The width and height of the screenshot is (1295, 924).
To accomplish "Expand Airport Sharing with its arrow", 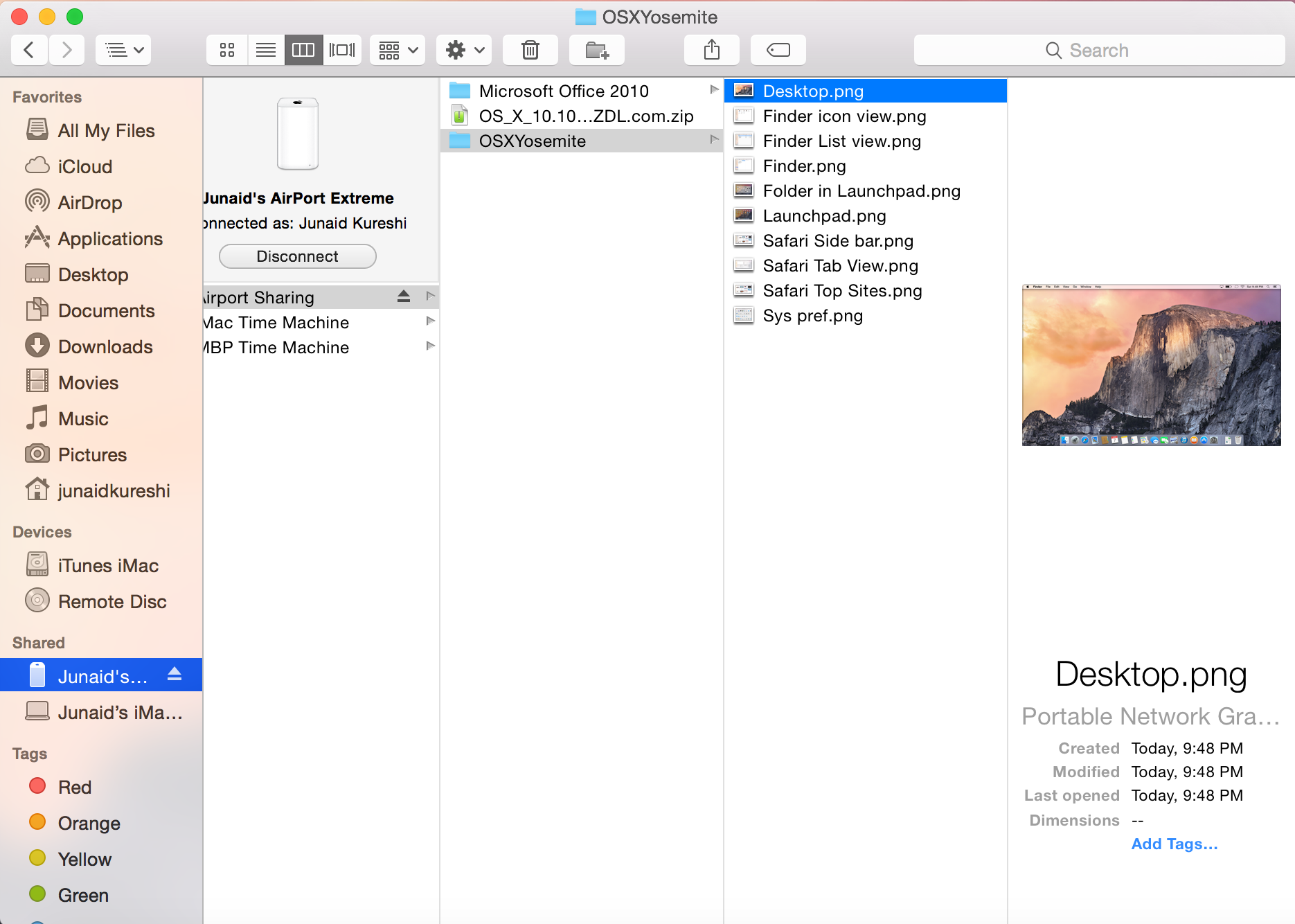I will click(430, 296).
